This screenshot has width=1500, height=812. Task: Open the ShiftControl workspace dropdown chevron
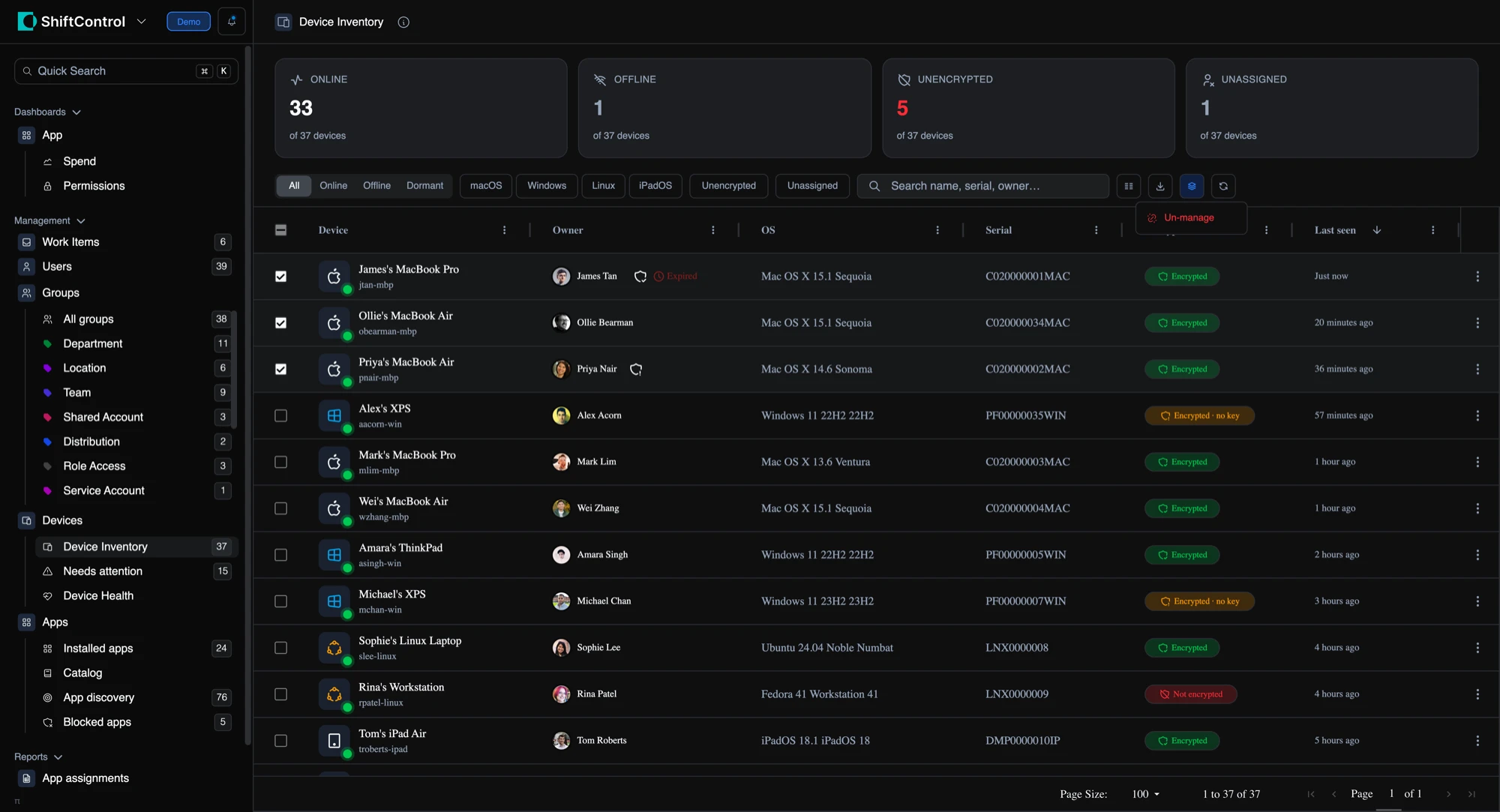141,22
